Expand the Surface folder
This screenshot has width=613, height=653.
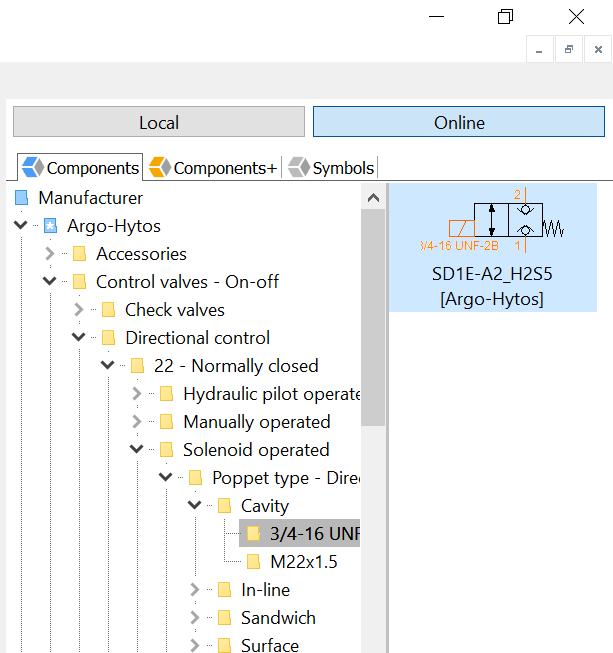point(194,645)
